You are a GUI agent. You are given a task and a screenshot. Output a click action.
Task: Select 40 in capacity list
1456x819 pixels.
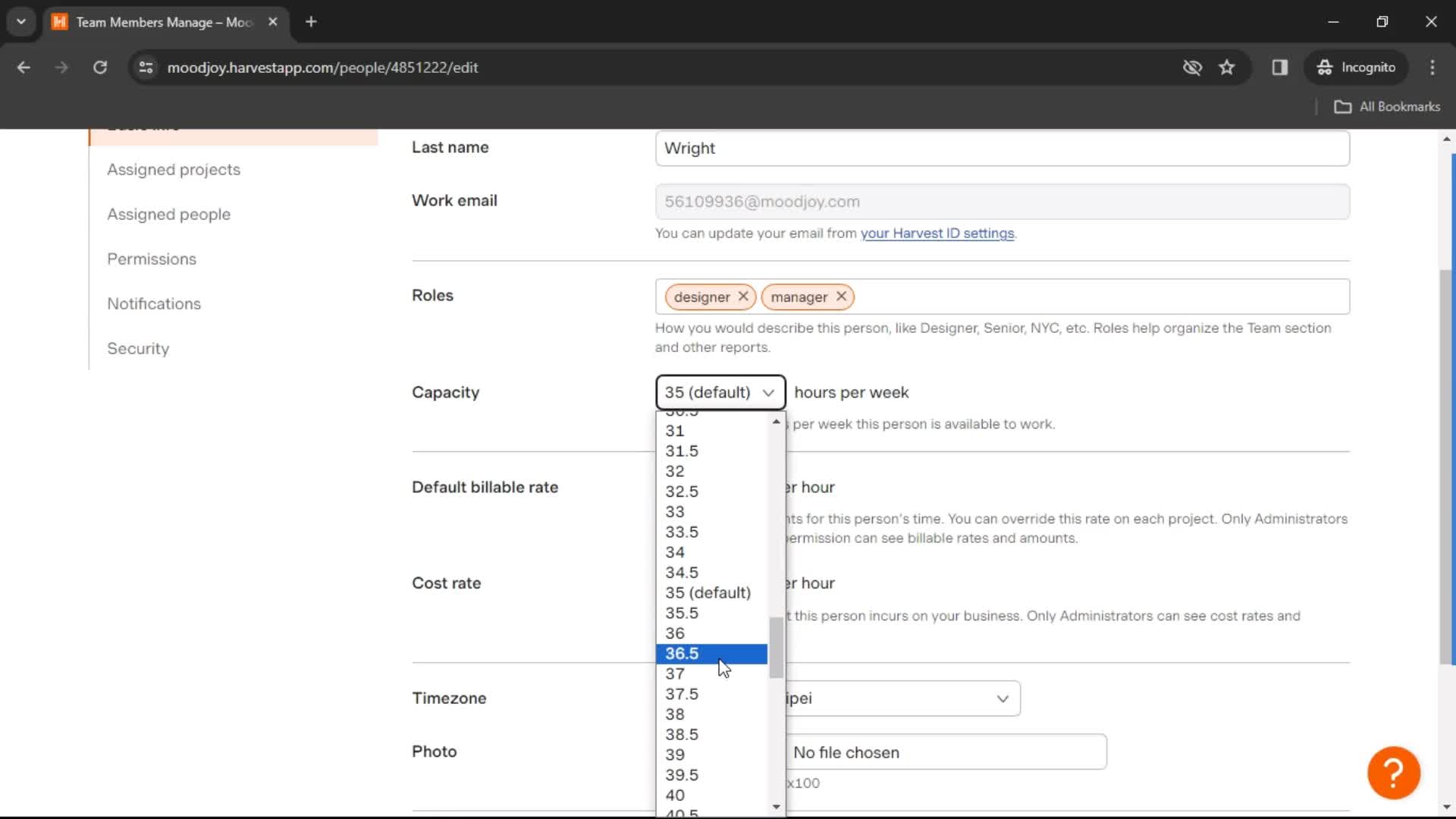click(711, 795)
